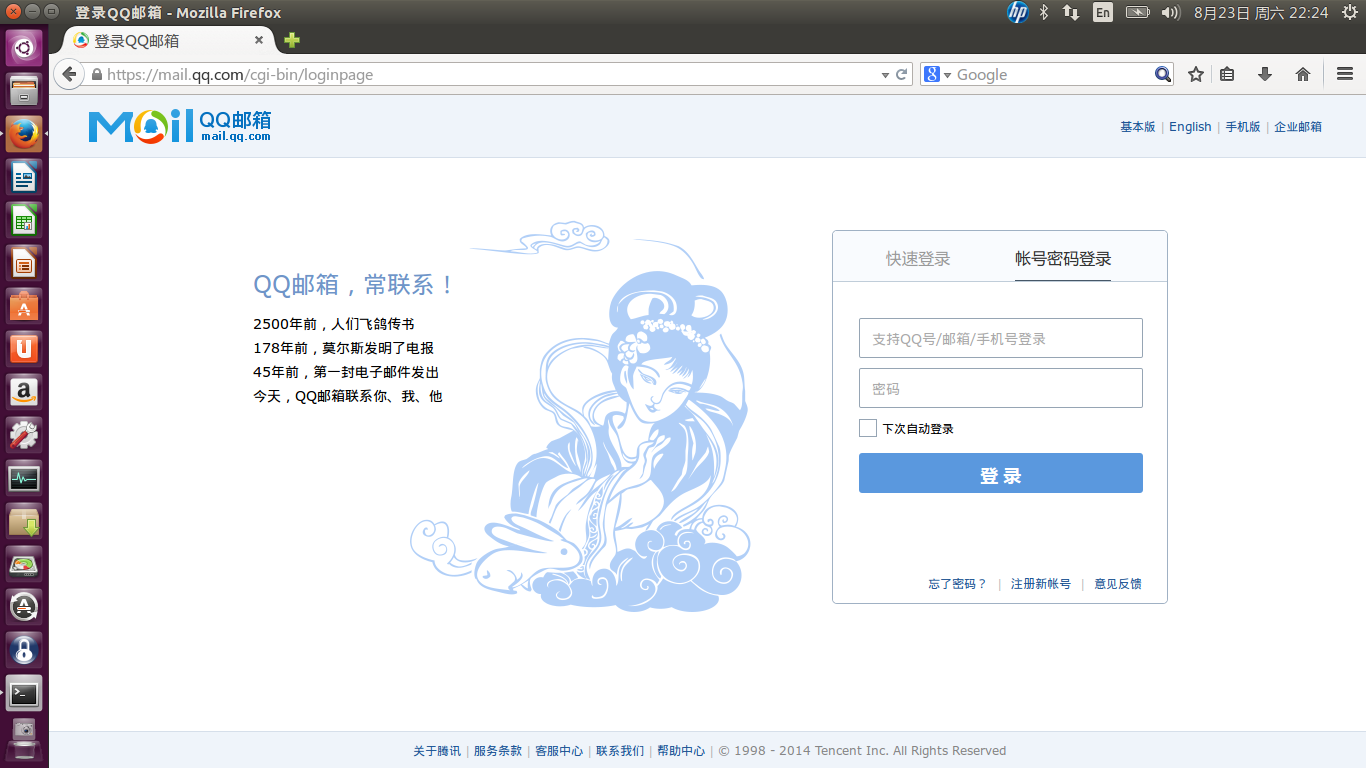Open the downloads arrow icon
Image resolution: width=1366 pixels, height=768 pixels.
(1264, 74)
